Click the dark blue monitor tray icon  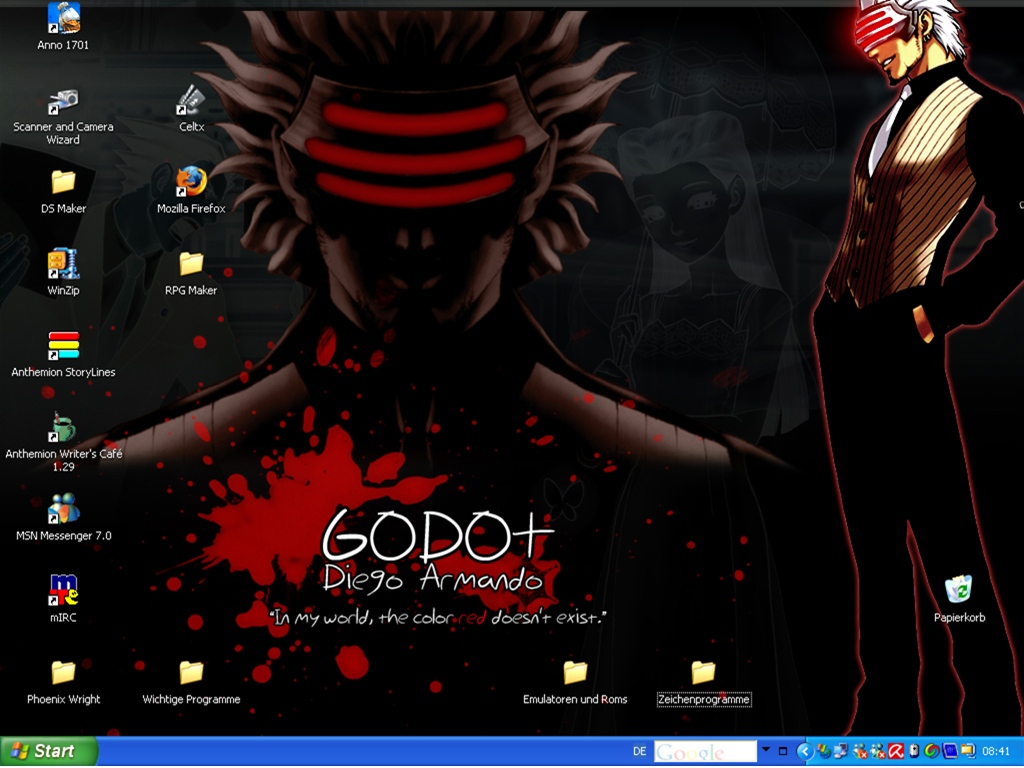(x=950, y=752)
